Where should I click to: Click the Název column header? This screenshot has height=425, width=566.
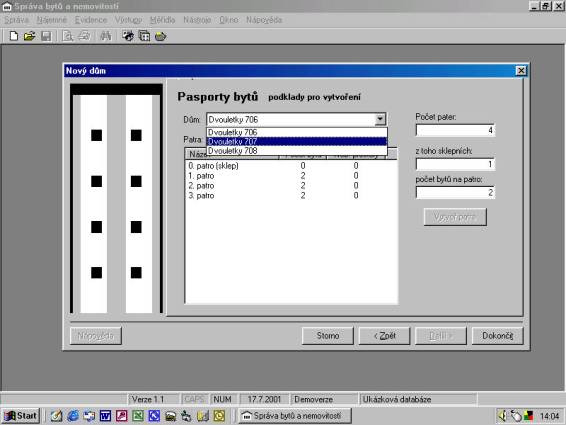point(232,155)
